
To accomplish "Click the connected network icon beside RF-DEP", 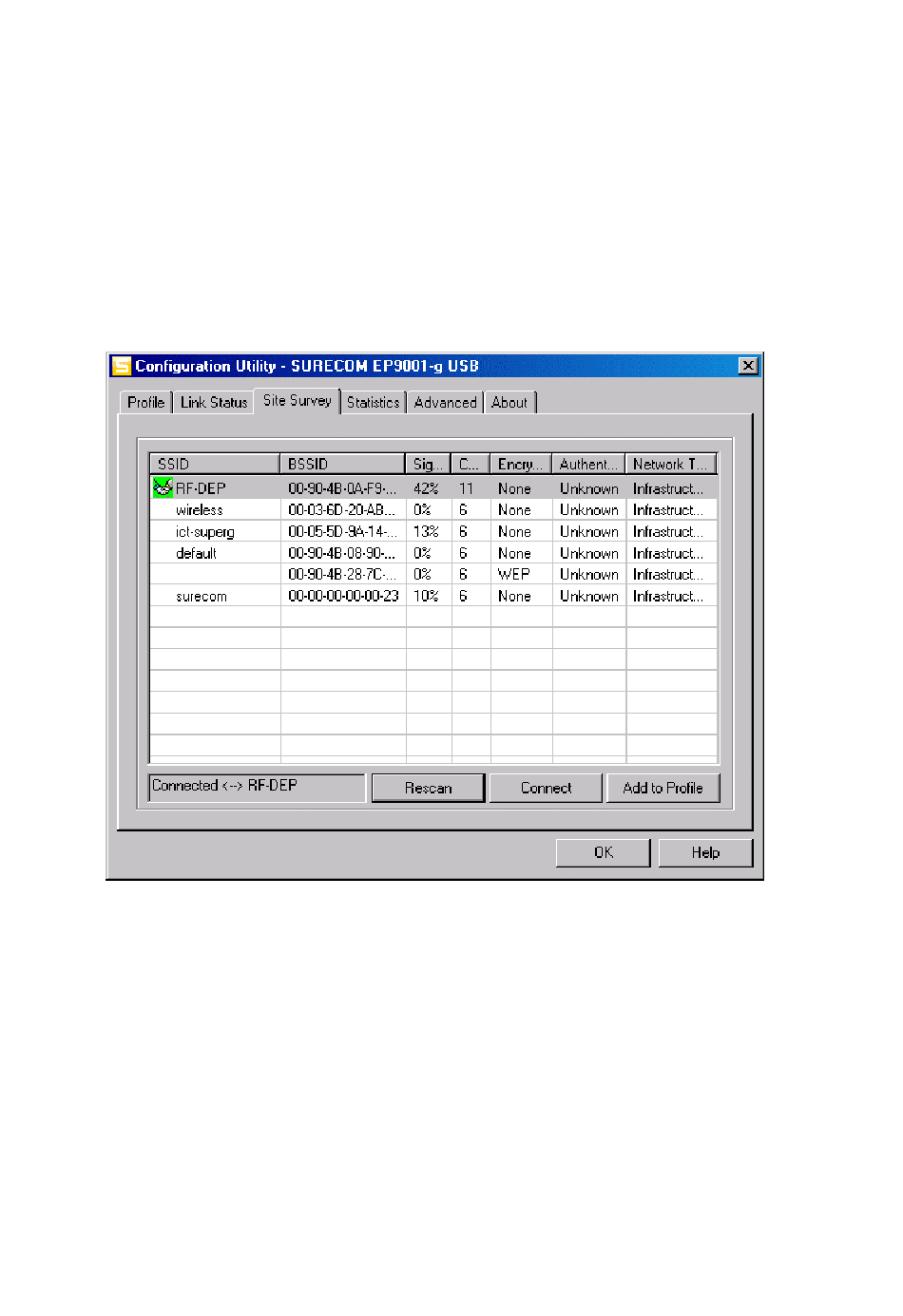I will 163,488.
